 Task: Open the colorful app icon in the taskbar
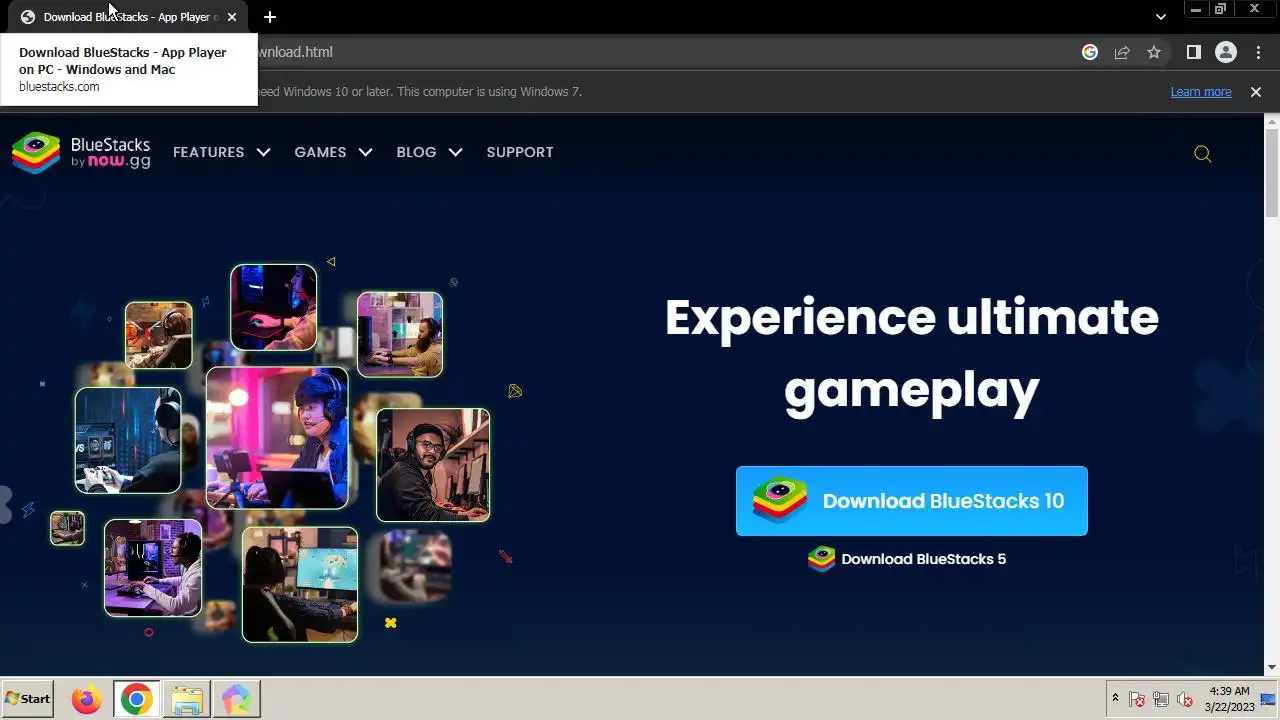point(237,699)
